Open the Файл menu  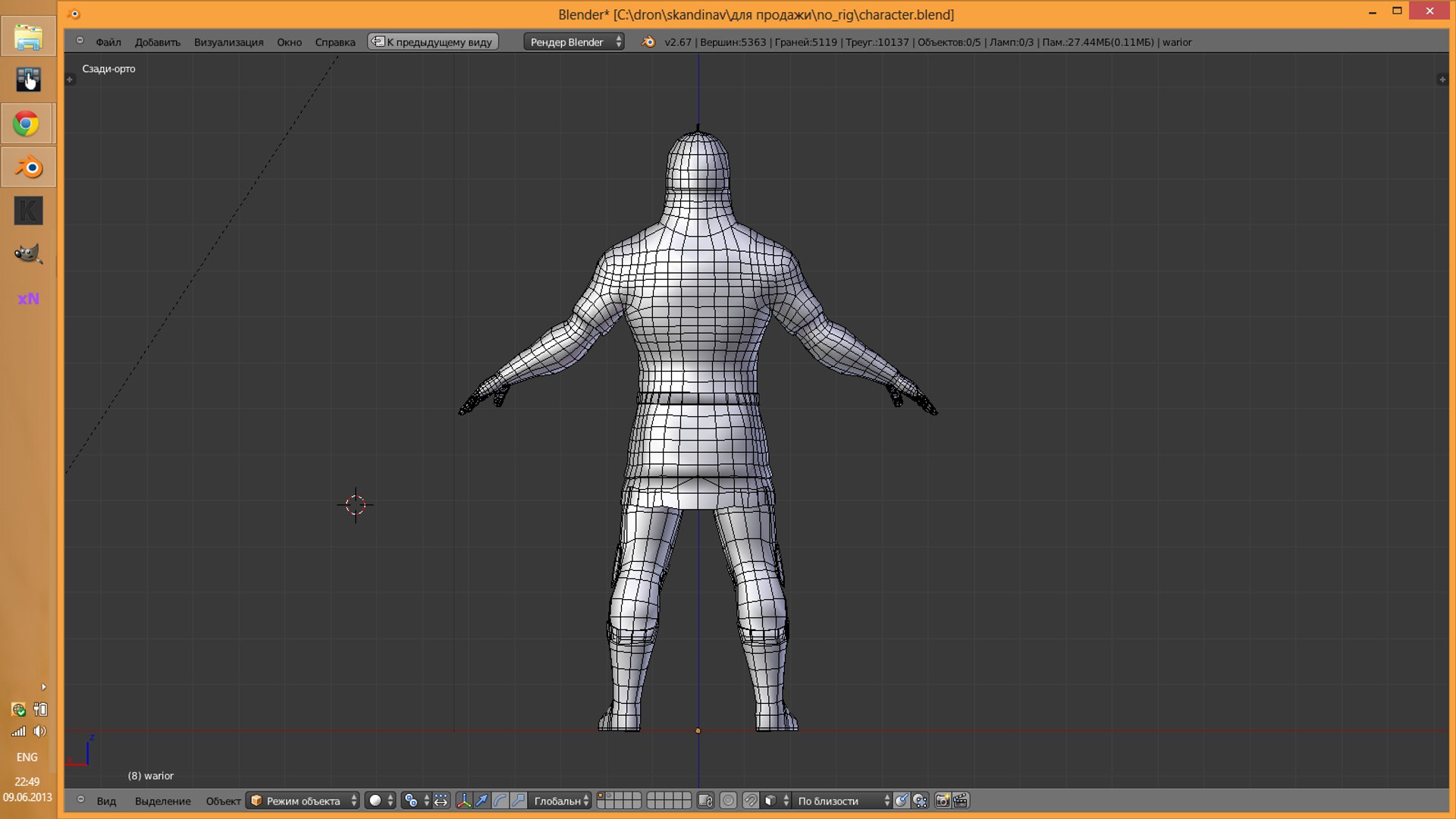(x=108, y=42)
